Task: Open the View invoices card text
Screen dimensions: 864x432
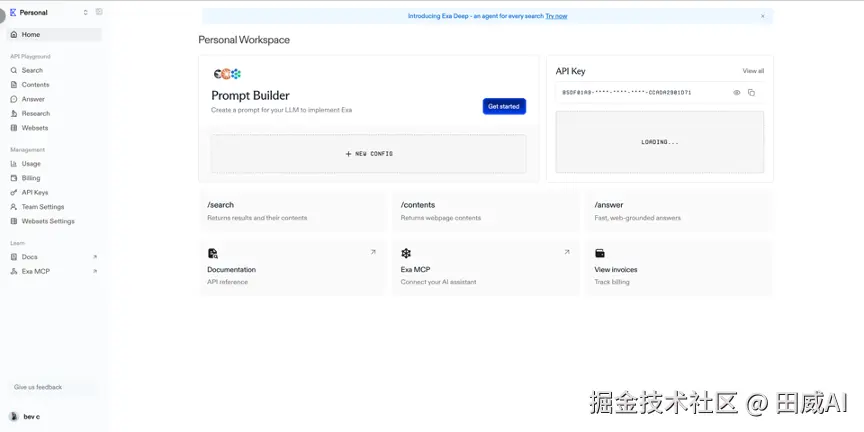Action: click(615, 269)
